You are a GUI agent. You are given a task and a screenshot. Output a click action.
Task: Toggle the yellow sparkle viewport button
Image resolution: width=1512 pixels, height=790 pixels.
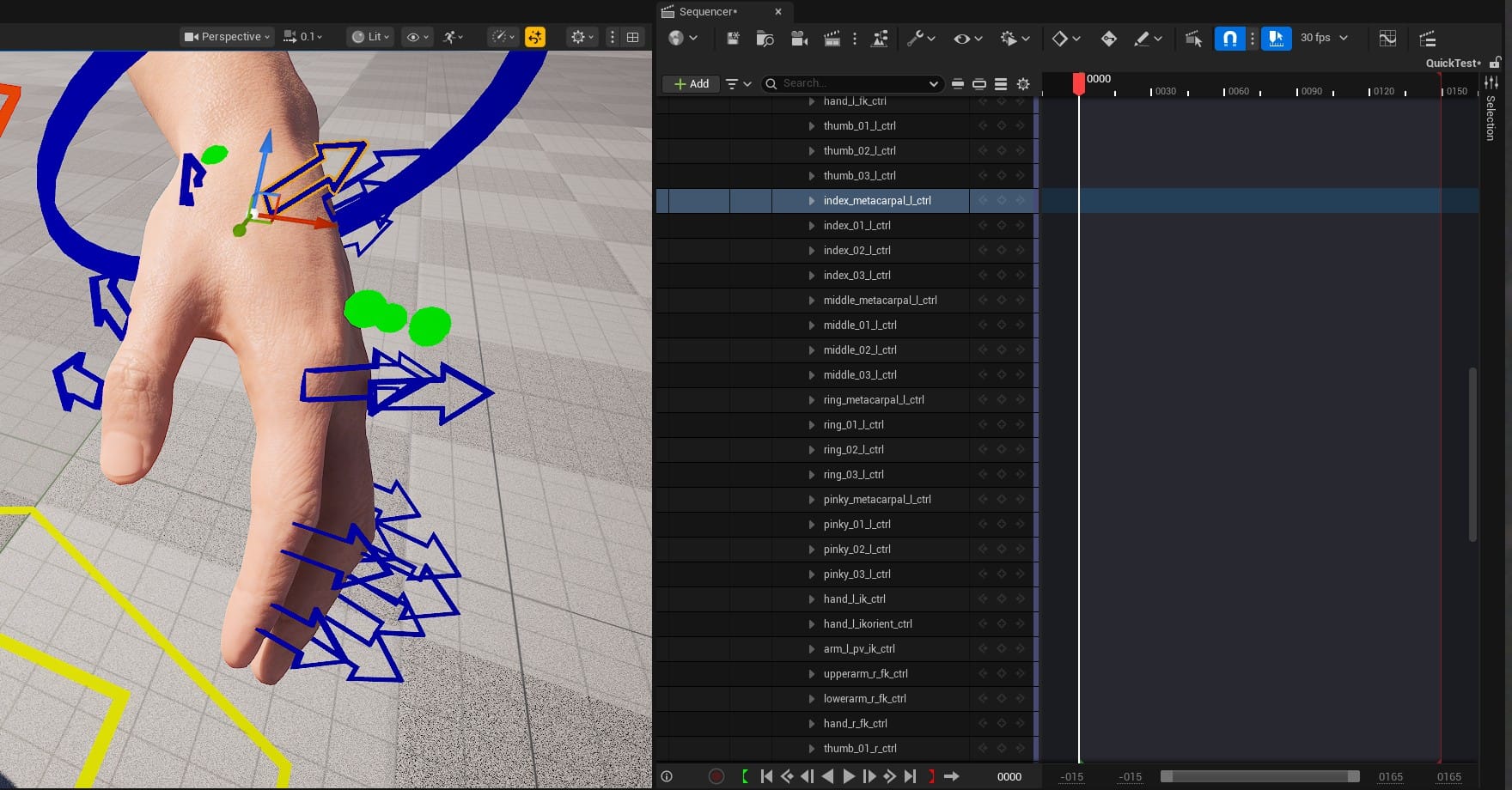534,37
